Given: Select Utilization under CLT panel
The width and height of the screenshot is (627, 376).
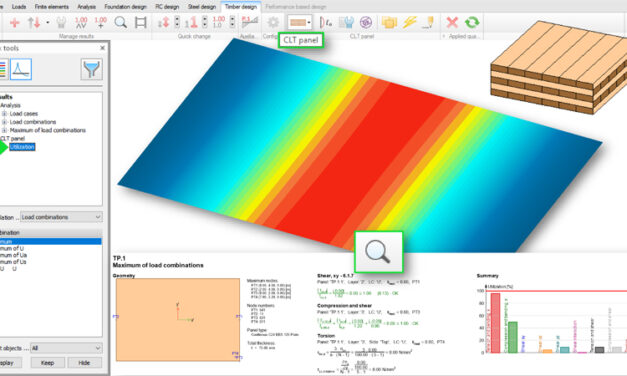Looking at the screenshot, I should (22, 147).
